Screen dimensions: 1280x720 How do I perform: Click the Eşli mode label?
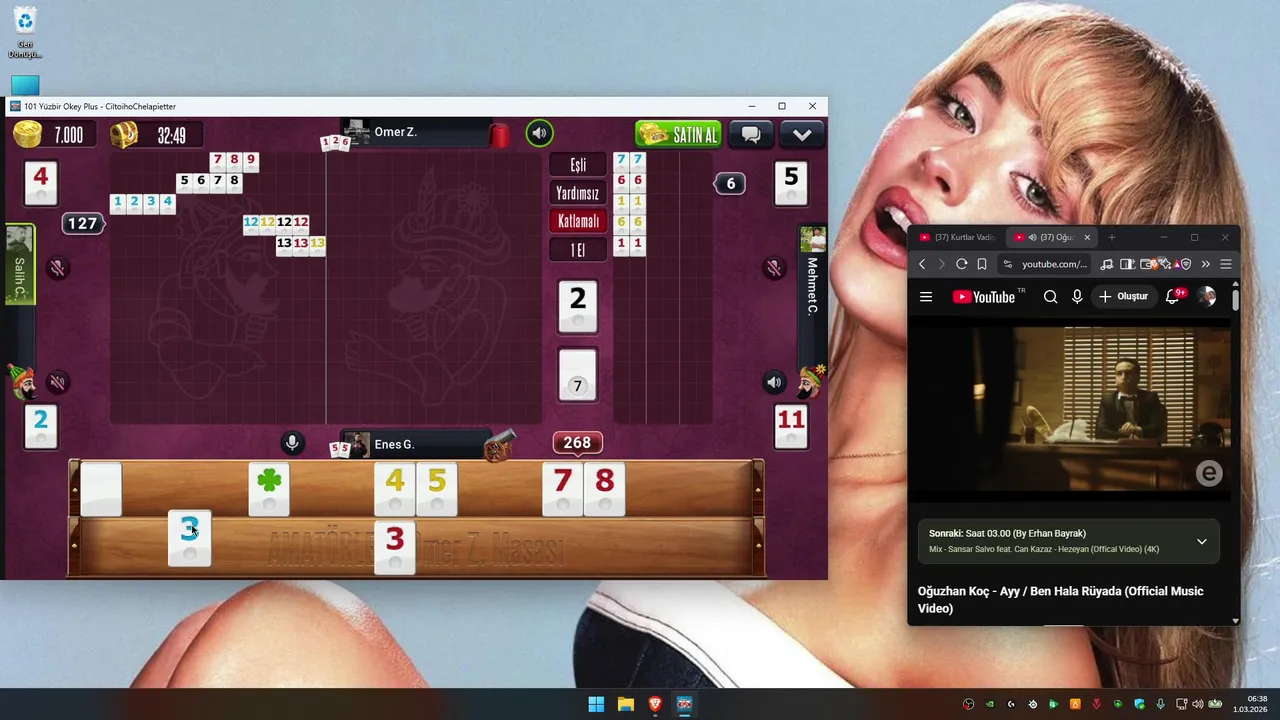pyautogui.click(x=578, y=165)
